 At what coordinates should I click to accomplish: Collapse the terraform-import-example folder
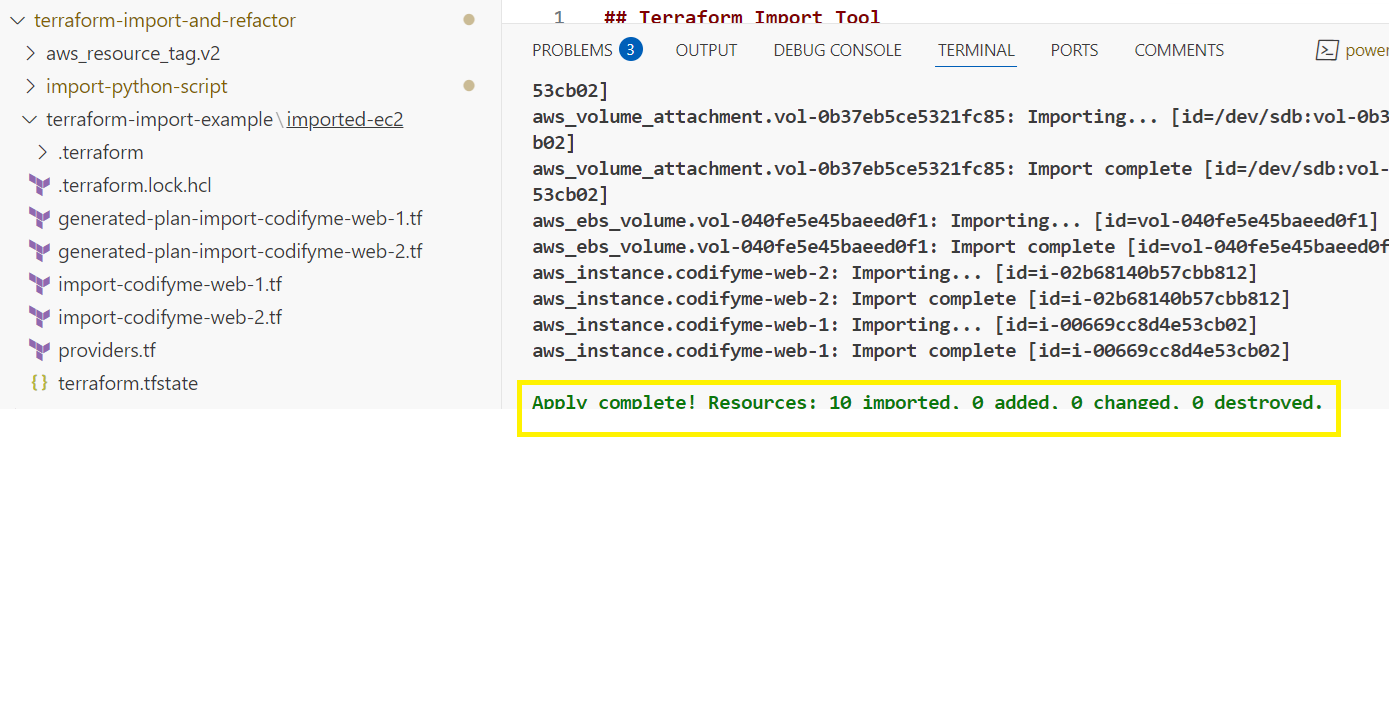[x=29, y=119]
